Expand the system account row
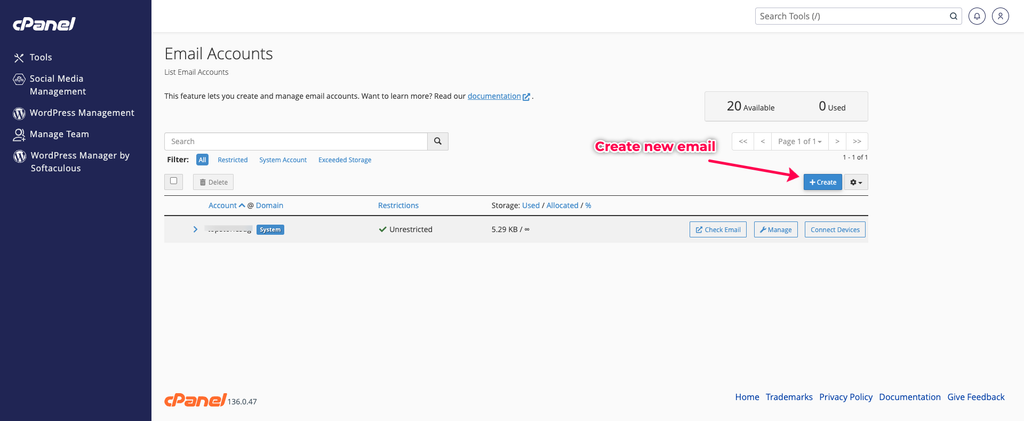The image size is (1024, 421). tap(195, 229)
